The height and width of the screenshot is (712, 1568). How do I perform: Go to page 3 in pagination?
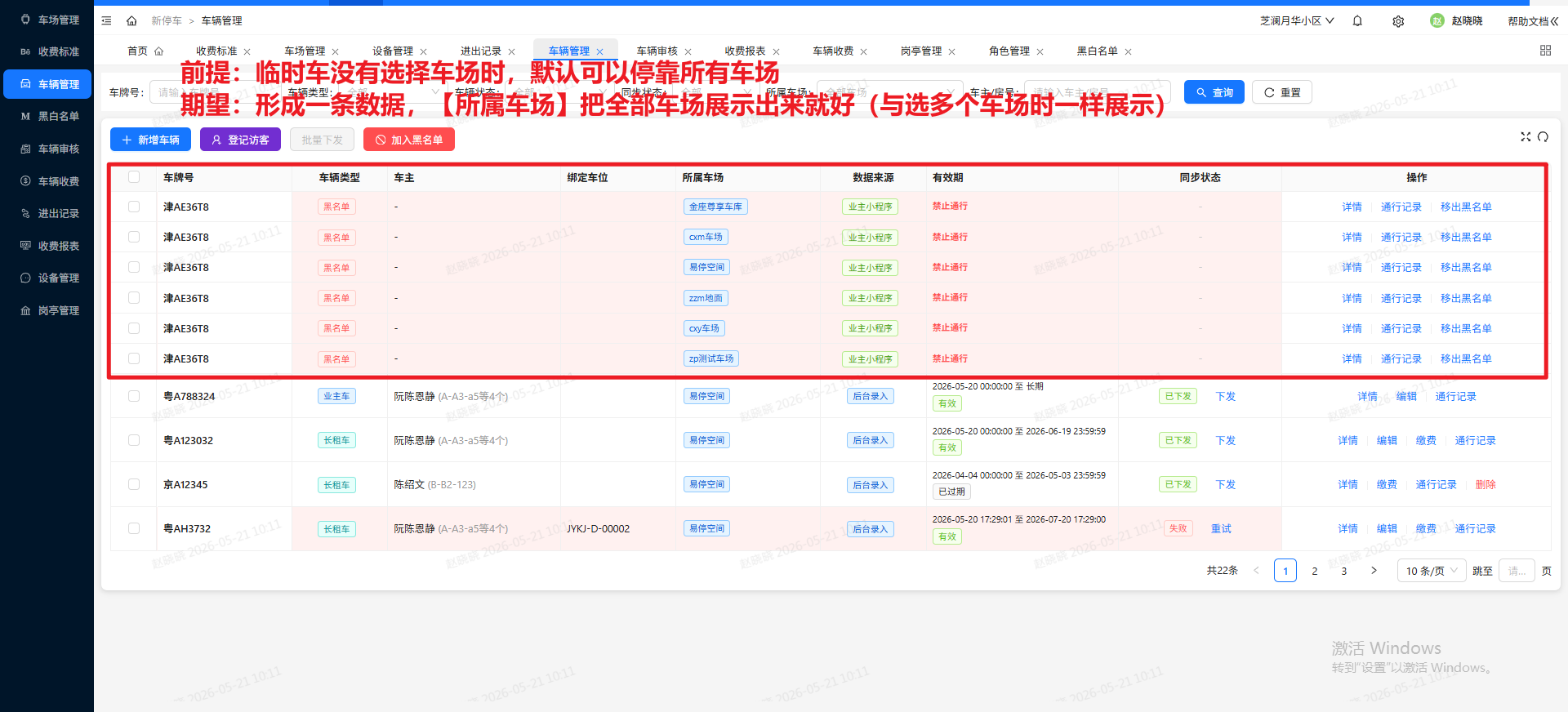point(1344,571)
